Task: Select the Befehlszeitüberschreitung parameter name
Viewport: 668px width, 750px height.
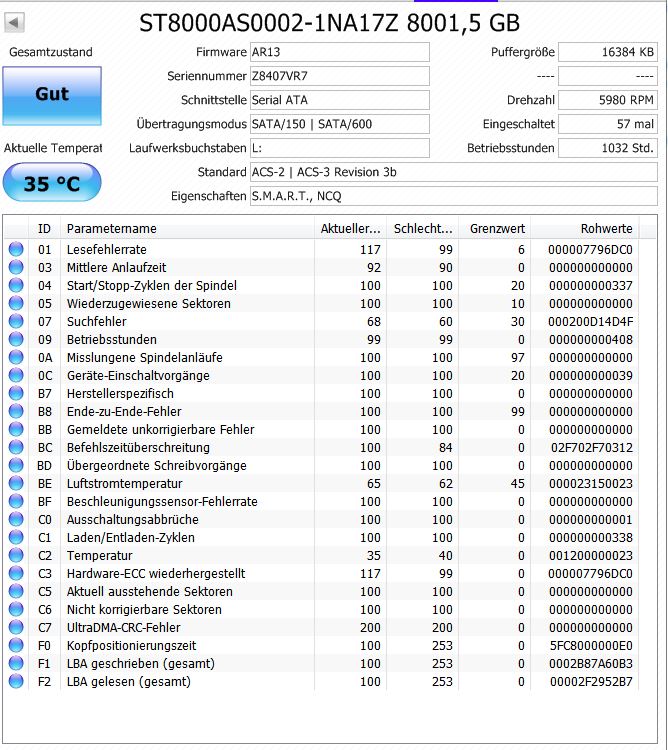Action: pyautogui.click(x=138, y=447)
